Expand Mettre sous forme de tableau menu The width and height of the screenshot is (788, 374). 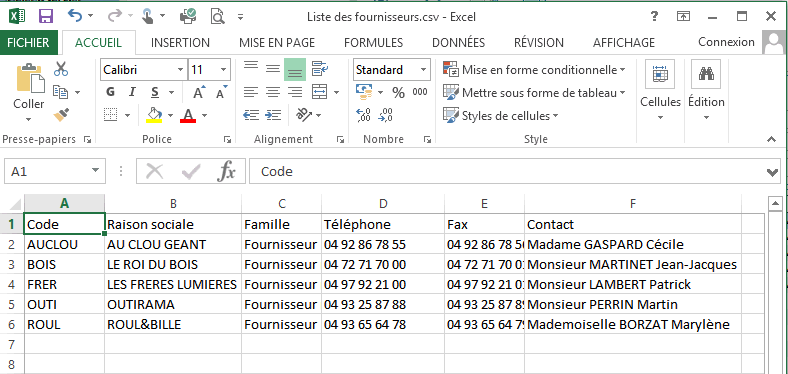(x=534, y=93)
